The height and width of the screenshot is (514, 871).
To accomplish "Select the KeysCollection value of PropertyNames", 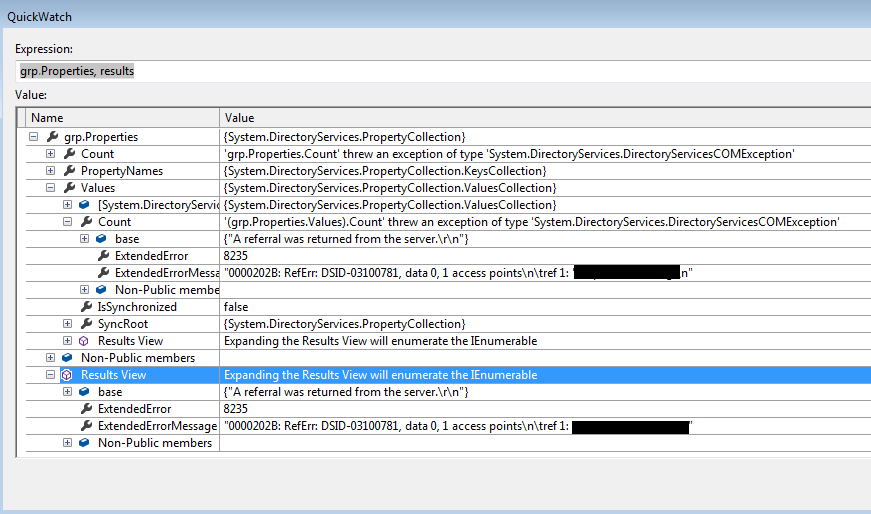I will pos(385,171).
